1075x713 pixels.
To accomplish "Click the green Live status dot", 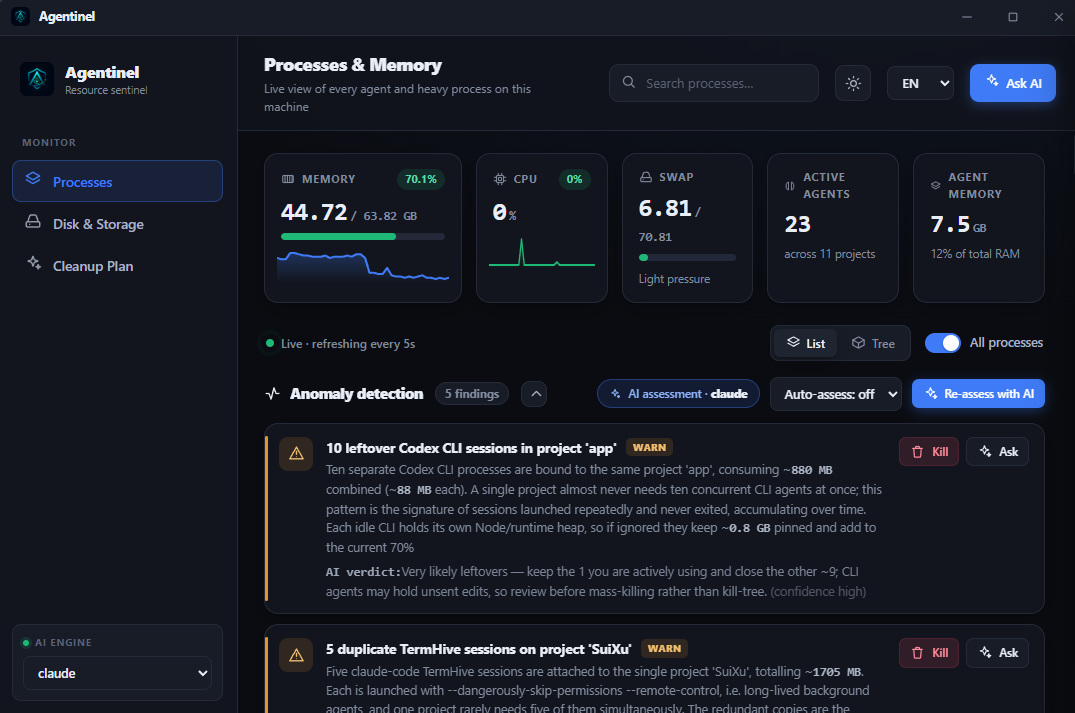I will point(270,343).
